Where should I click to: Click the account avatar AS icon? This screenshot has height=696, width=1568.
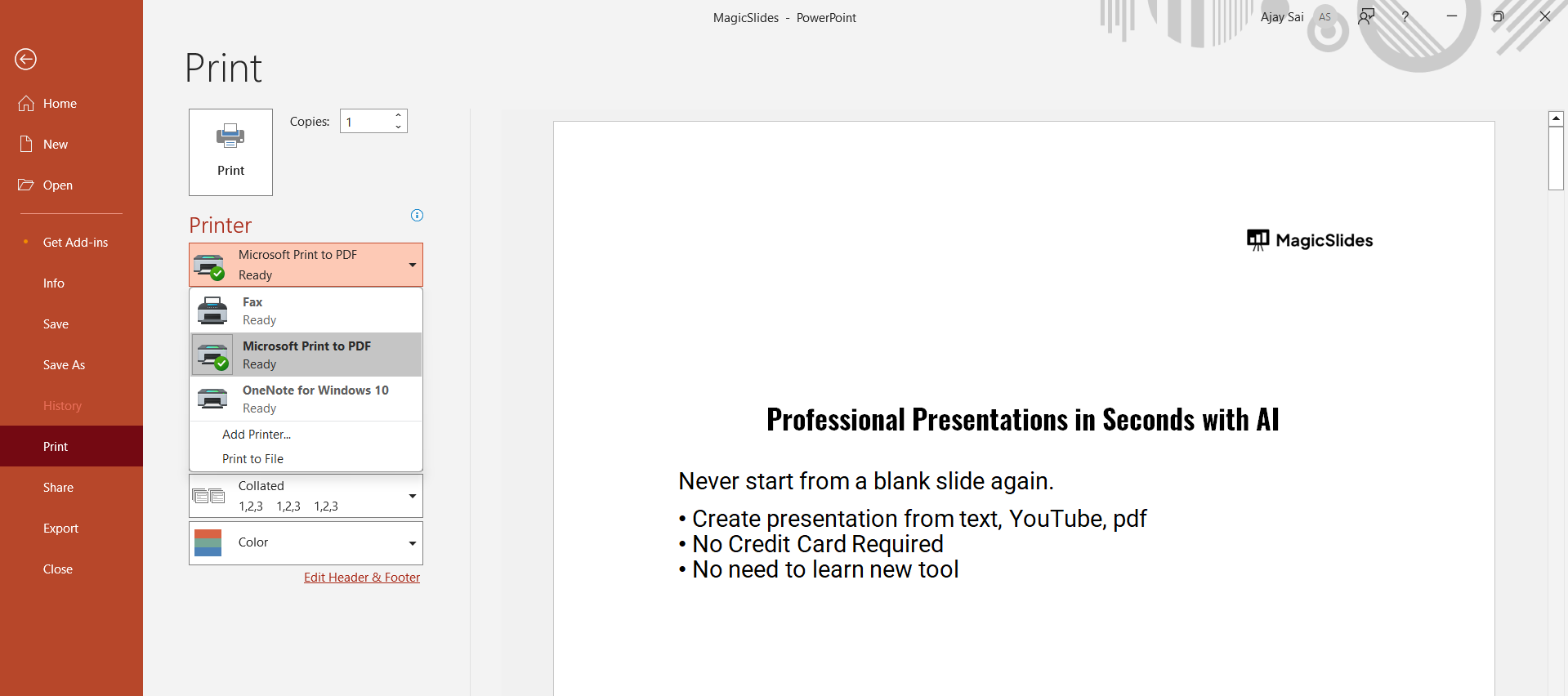pos(1325,17)
